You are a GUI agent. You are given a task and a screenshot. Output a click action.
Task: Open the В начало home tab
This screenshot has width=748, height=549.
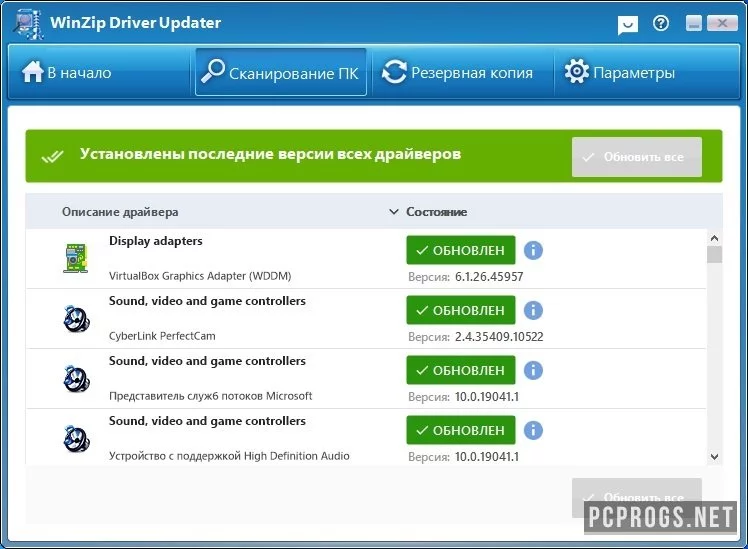(99, 73)
